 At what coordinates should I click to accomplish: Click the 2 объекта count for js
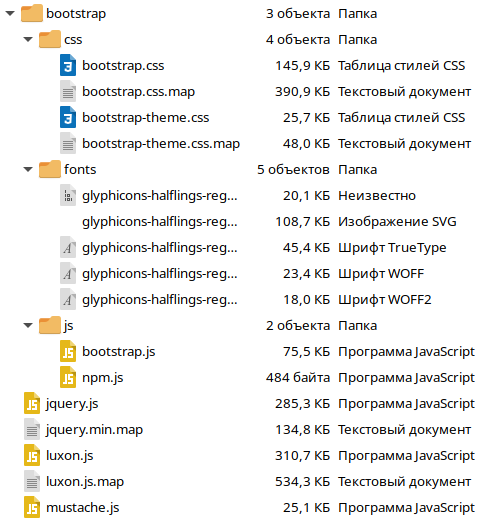click(298, 326)
